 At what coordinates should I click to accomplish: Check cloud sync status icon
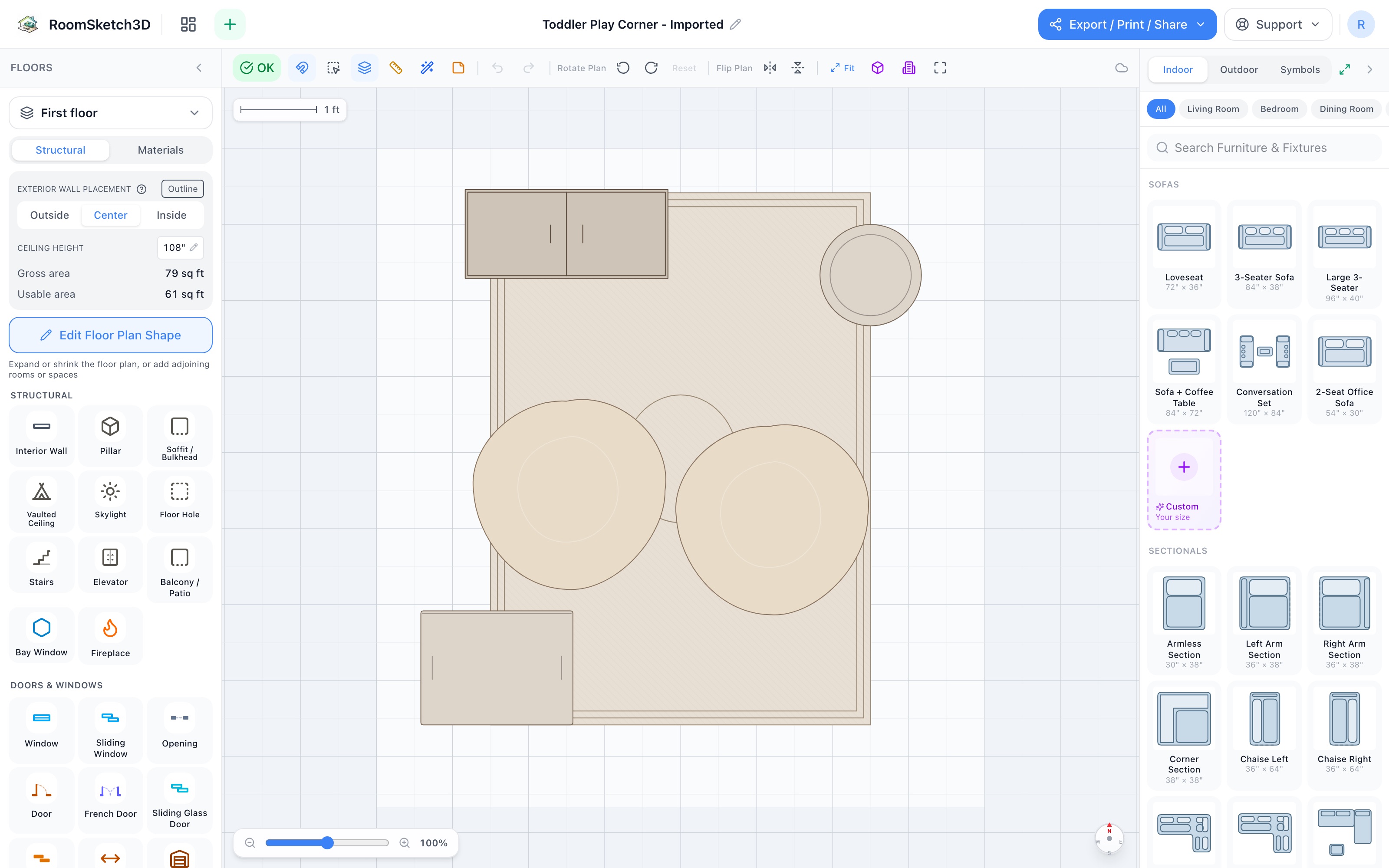point(1121,68)
